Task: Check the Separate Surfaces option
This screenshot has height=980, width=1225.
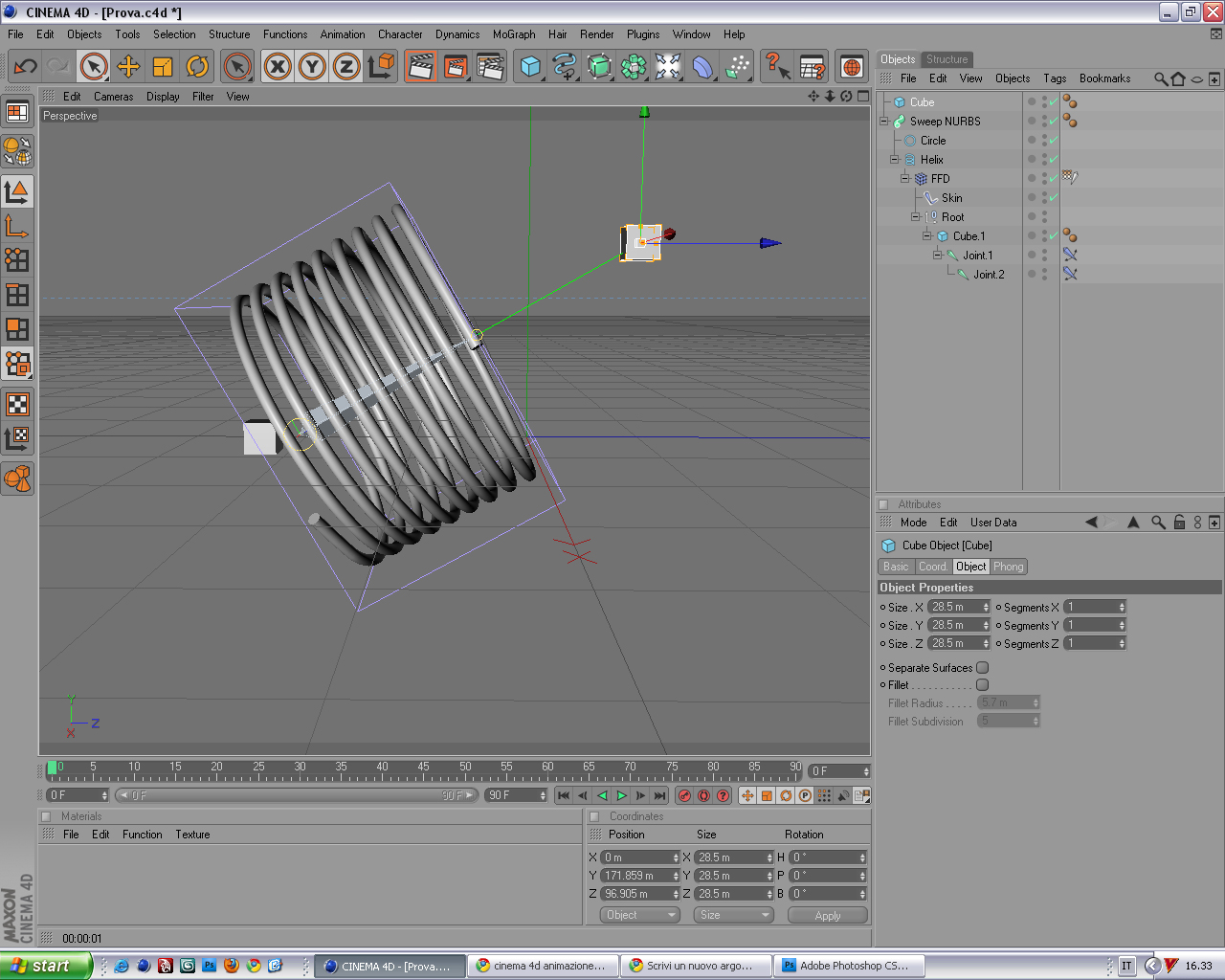Action: coord(982,668)
